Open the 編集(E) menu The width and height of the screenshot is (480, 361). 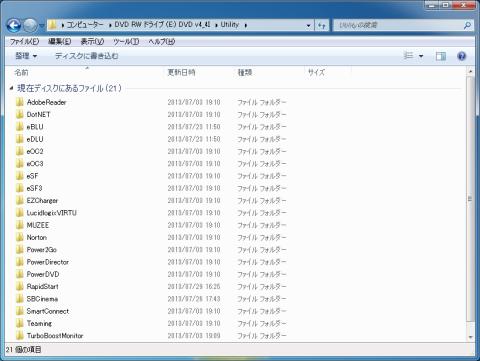pos(60,42)
